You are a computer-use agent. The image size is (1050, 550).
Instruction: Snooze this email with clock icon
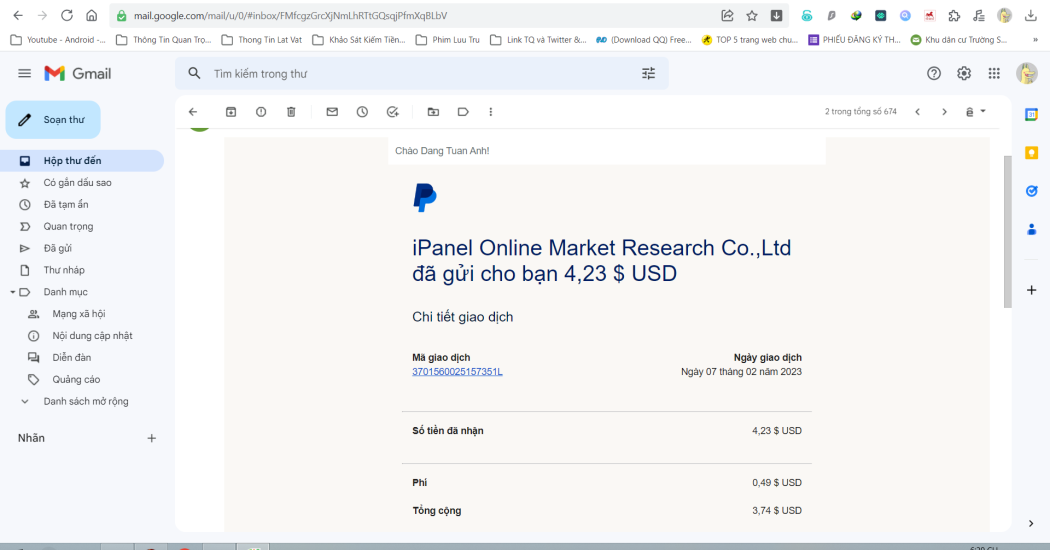pyautogui.click(x=362, y=112)
